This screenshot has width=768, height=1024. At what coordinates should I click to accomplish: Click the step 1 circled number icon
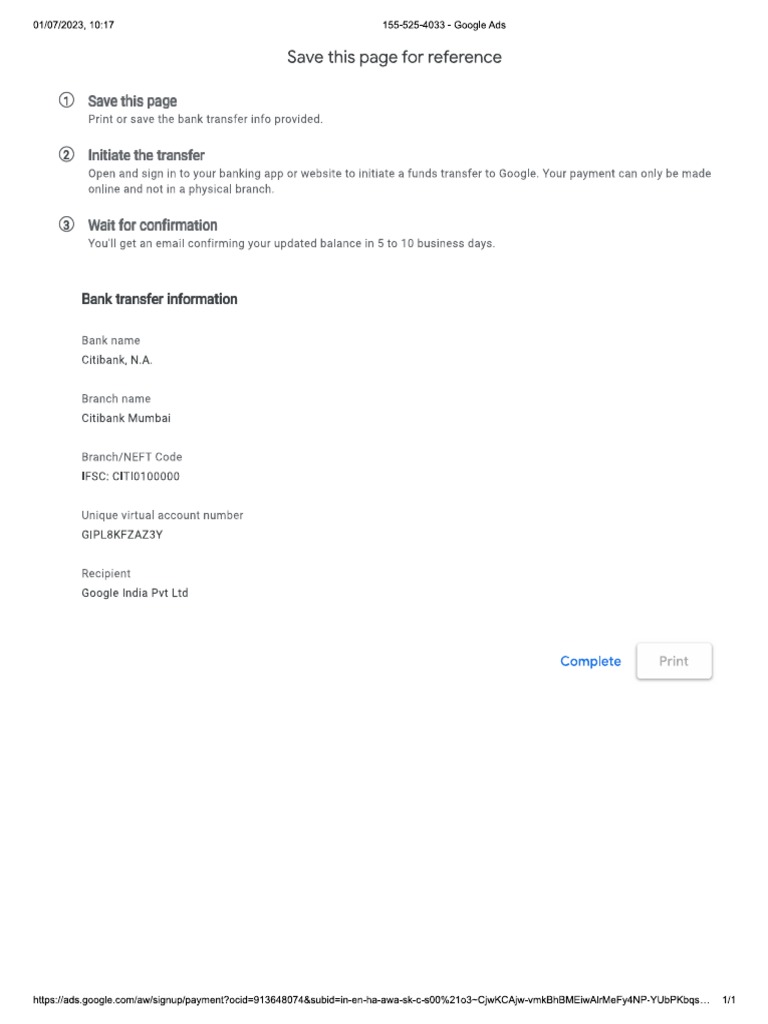[67, 100]
